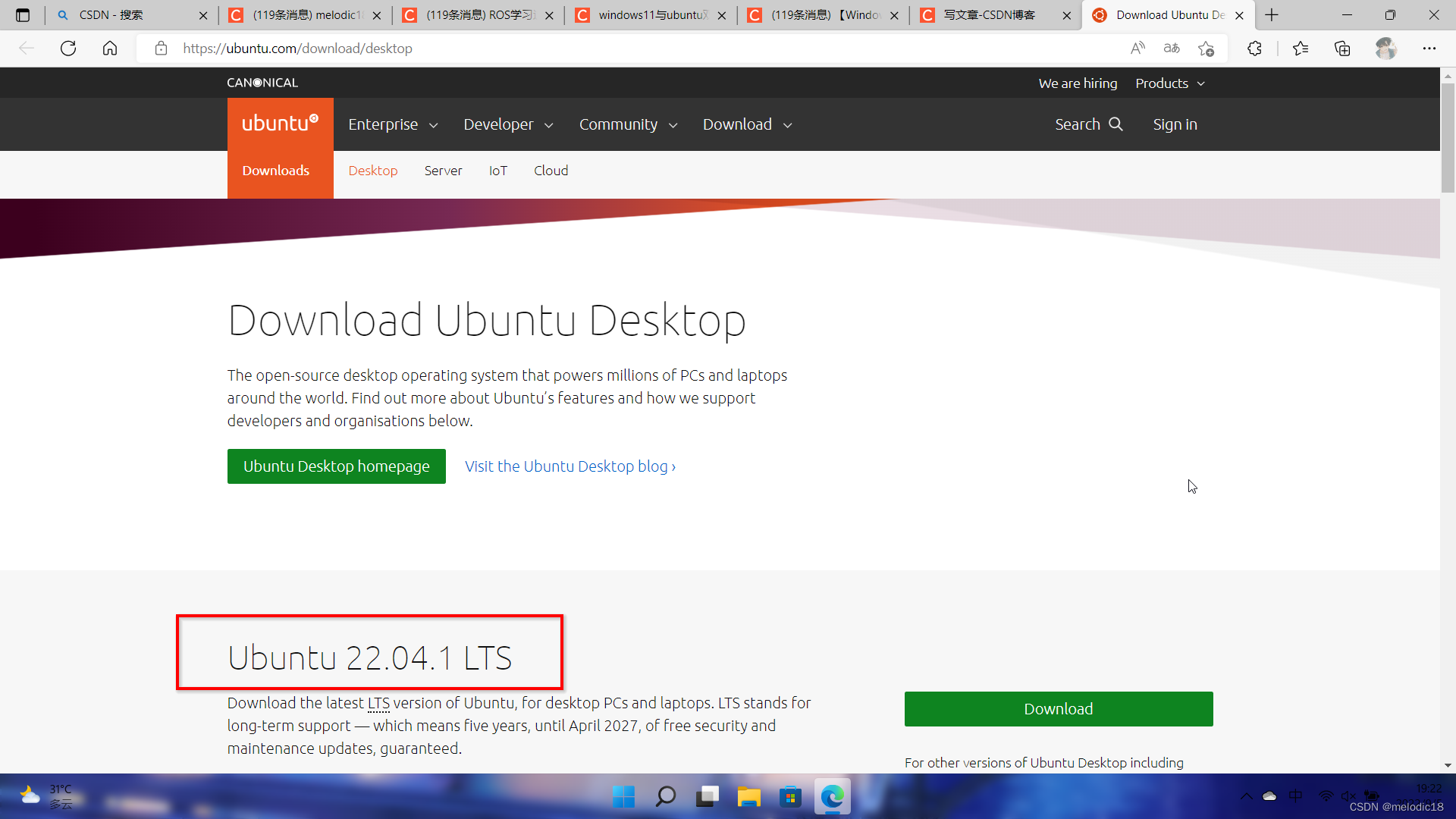Switch to the windows11与ubuntu tab
This screenshot has height=819, width=1456.
[x=652, y=15]
